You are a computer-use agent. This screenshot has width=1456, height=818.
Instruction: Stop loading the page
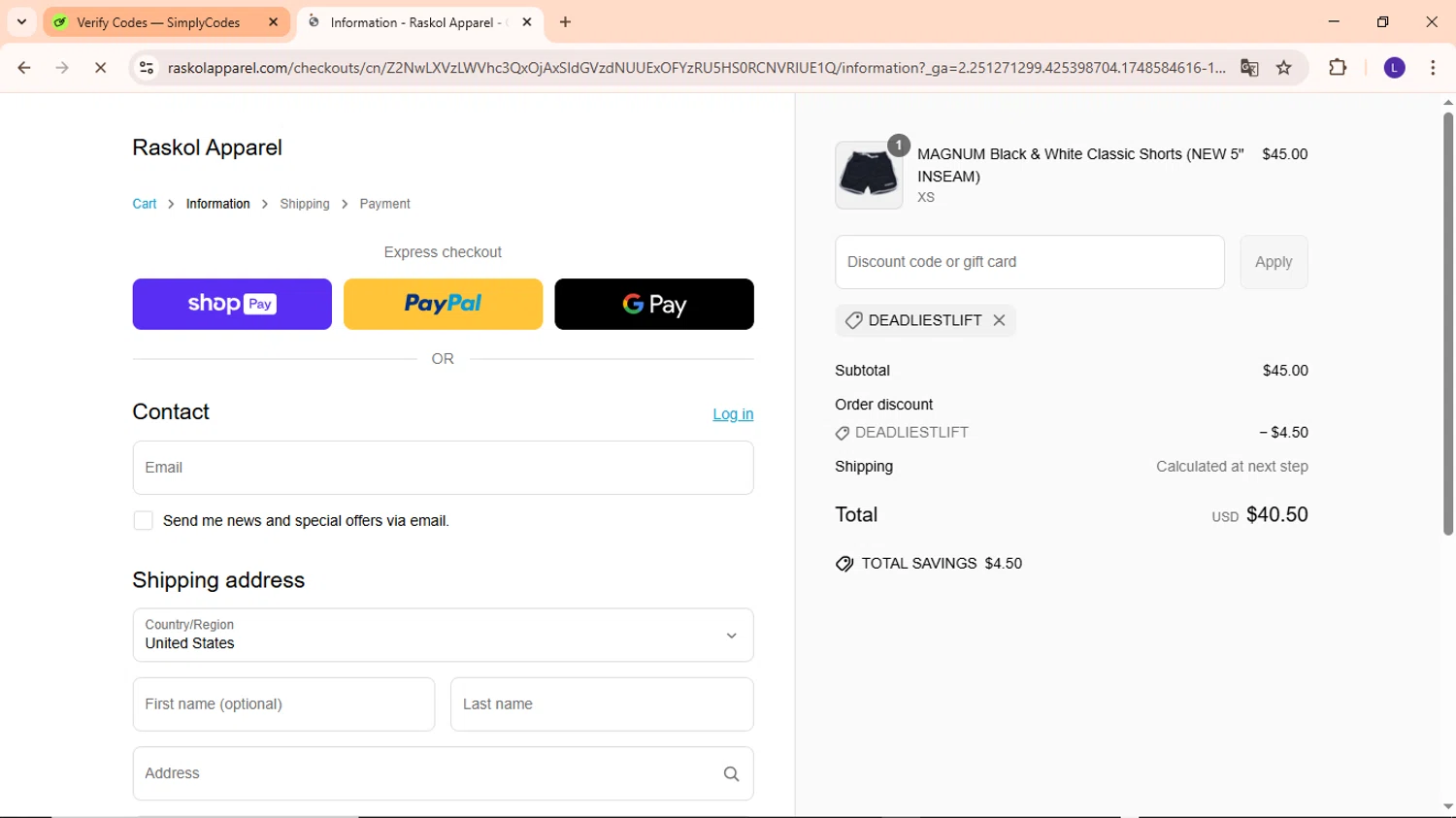pyautogui.click(x=100, y=68)
